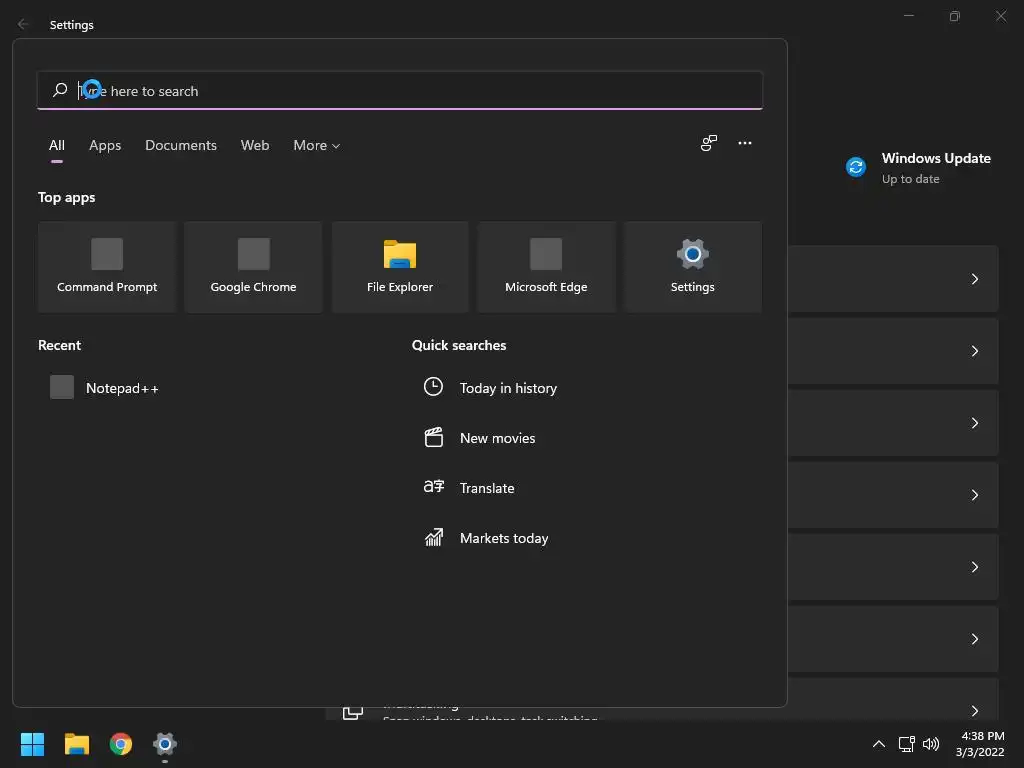Screen dimensions: 1024x768
Task: Show hidden tray icons chevron
Action: click(879, 744)
